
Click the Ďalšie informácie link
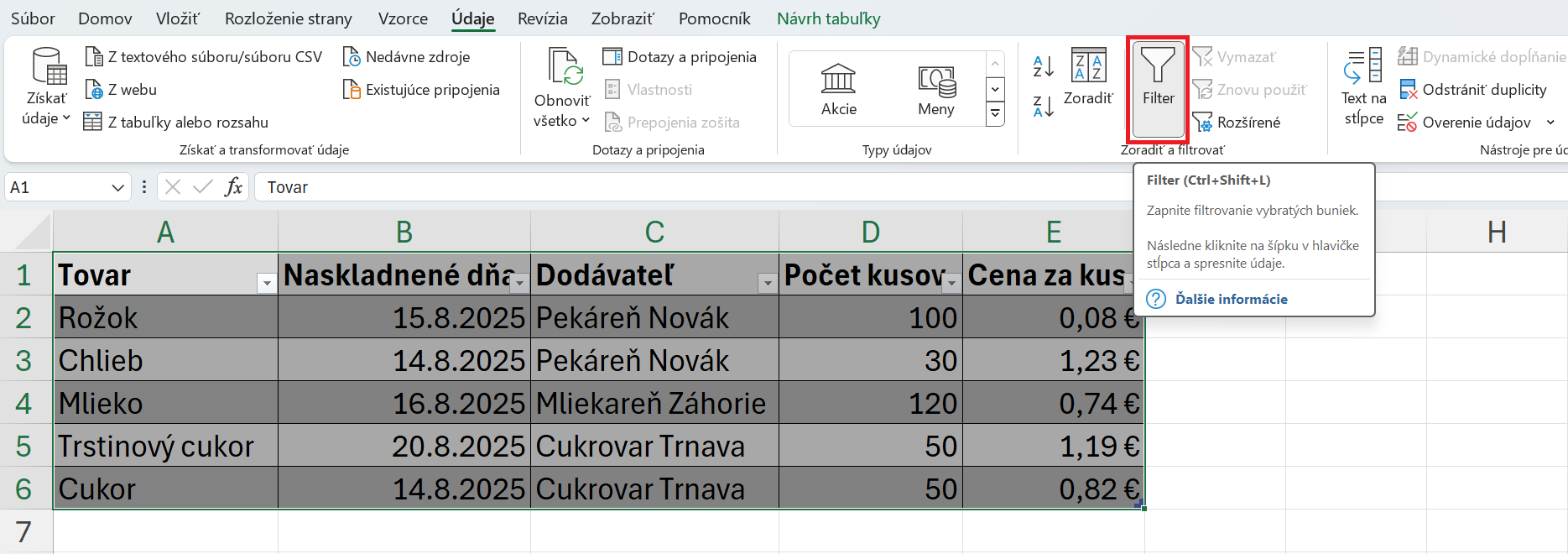click(x=1231, y=299)
